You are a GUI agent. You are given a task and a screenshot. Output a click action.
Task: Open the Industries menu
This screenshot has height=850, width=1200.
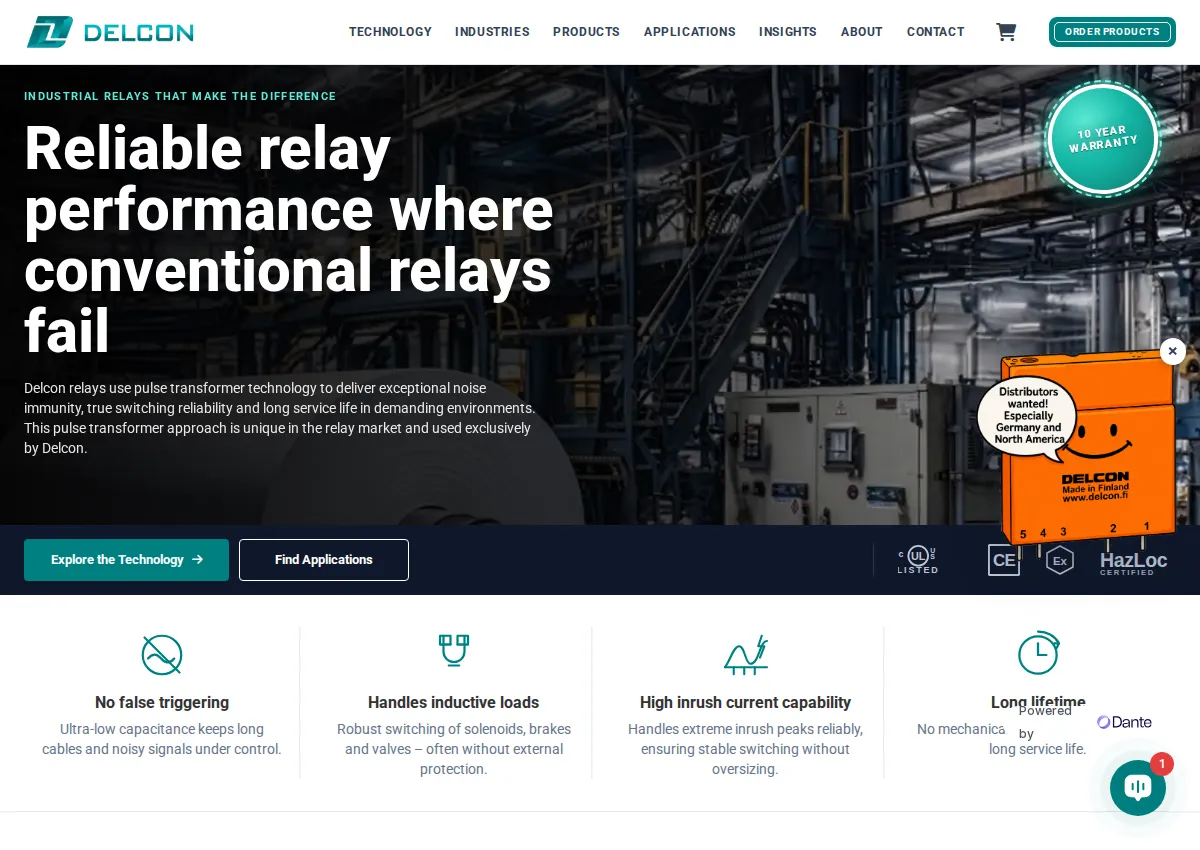tap(492, 32)
